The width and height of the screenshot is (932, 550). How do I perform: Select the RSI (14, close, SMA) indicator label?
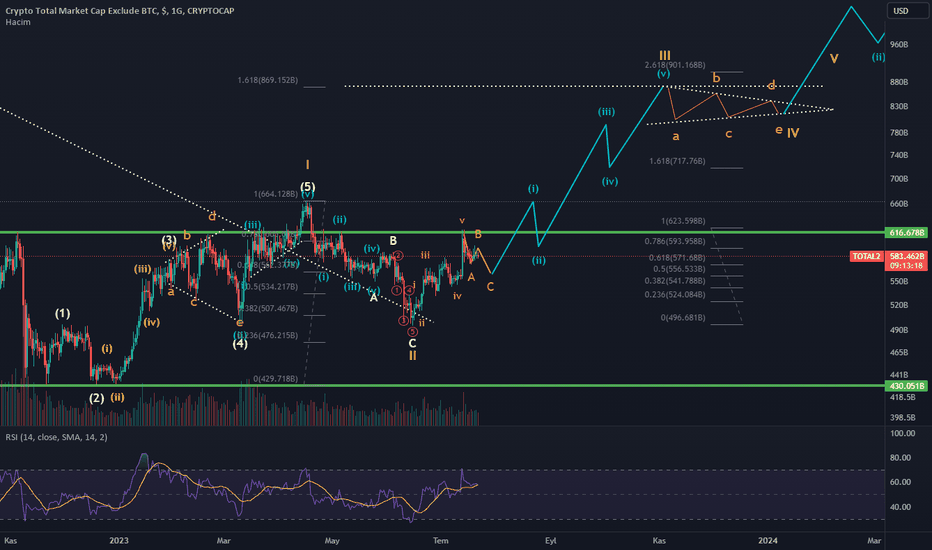pyautogui.click(x=56, y=437)
